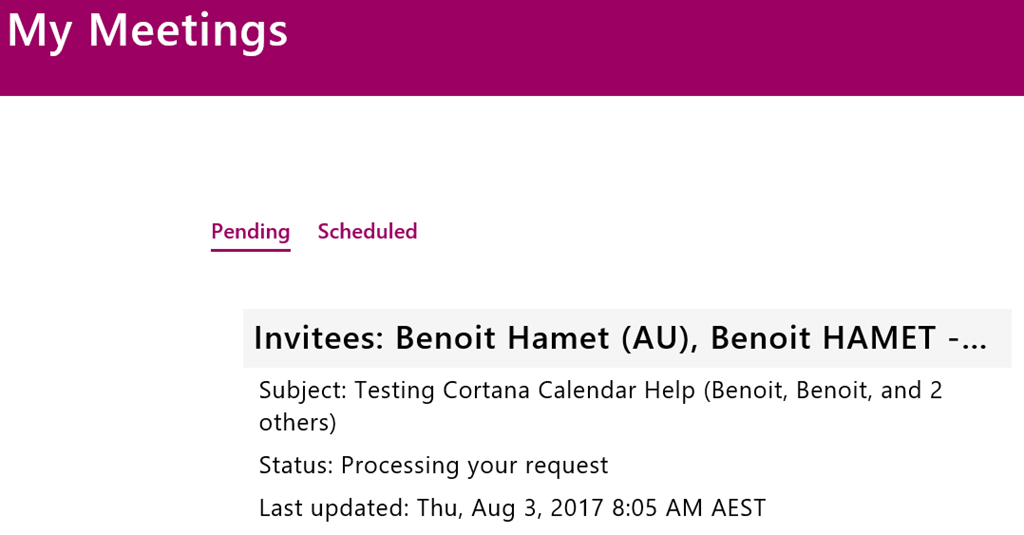Click the Last updated: label

[x=334, y=508]
